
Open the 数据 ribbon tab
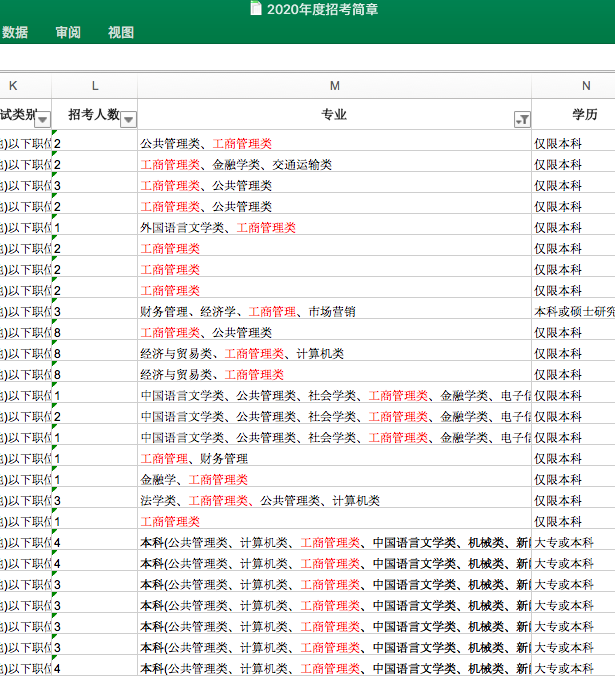(x=14, y=33)
